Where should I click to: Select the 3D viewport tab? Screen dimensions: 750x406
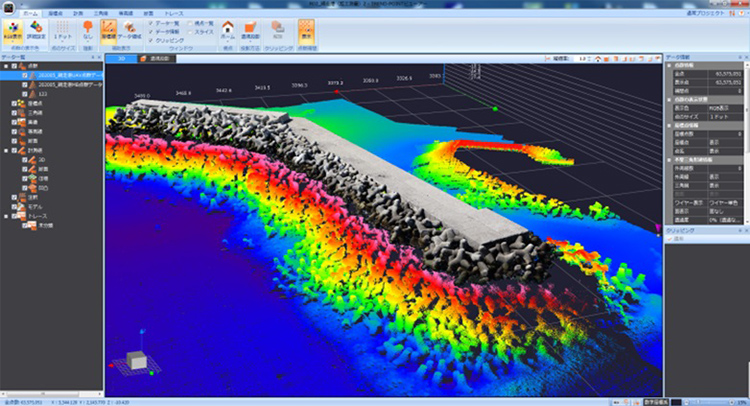pyautogui.click(x=121, y=59)
